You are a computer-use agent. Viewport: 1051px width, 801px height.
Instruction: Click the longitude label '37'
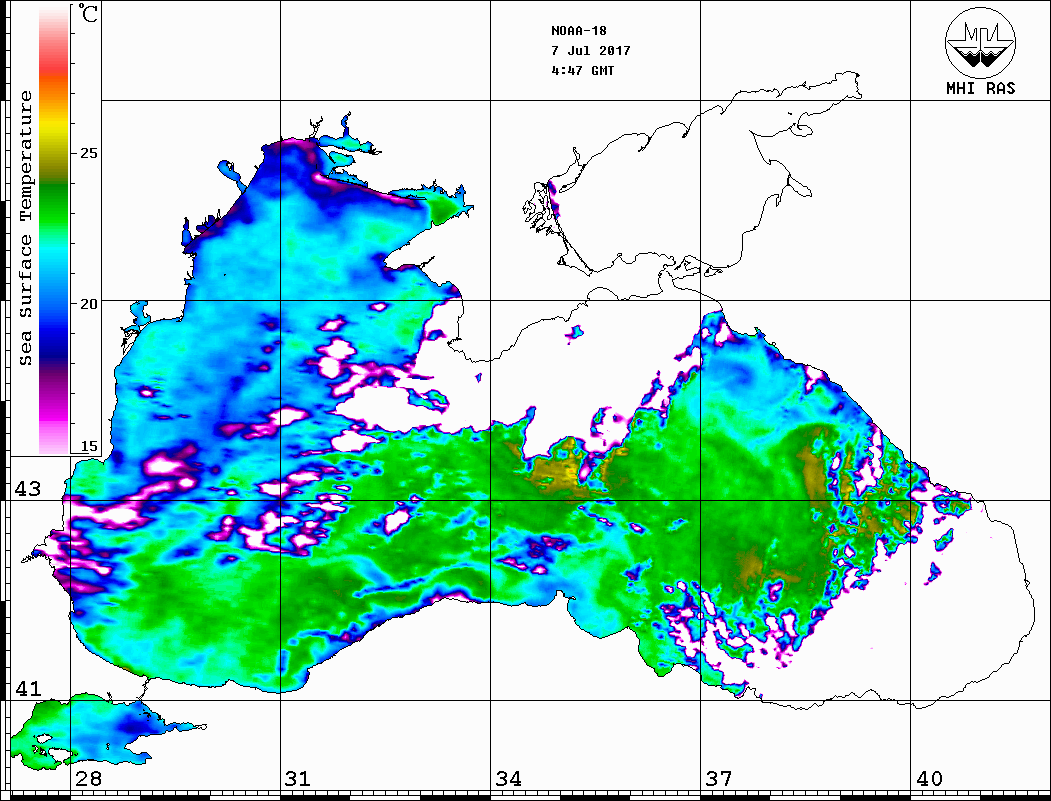(719, 779)
